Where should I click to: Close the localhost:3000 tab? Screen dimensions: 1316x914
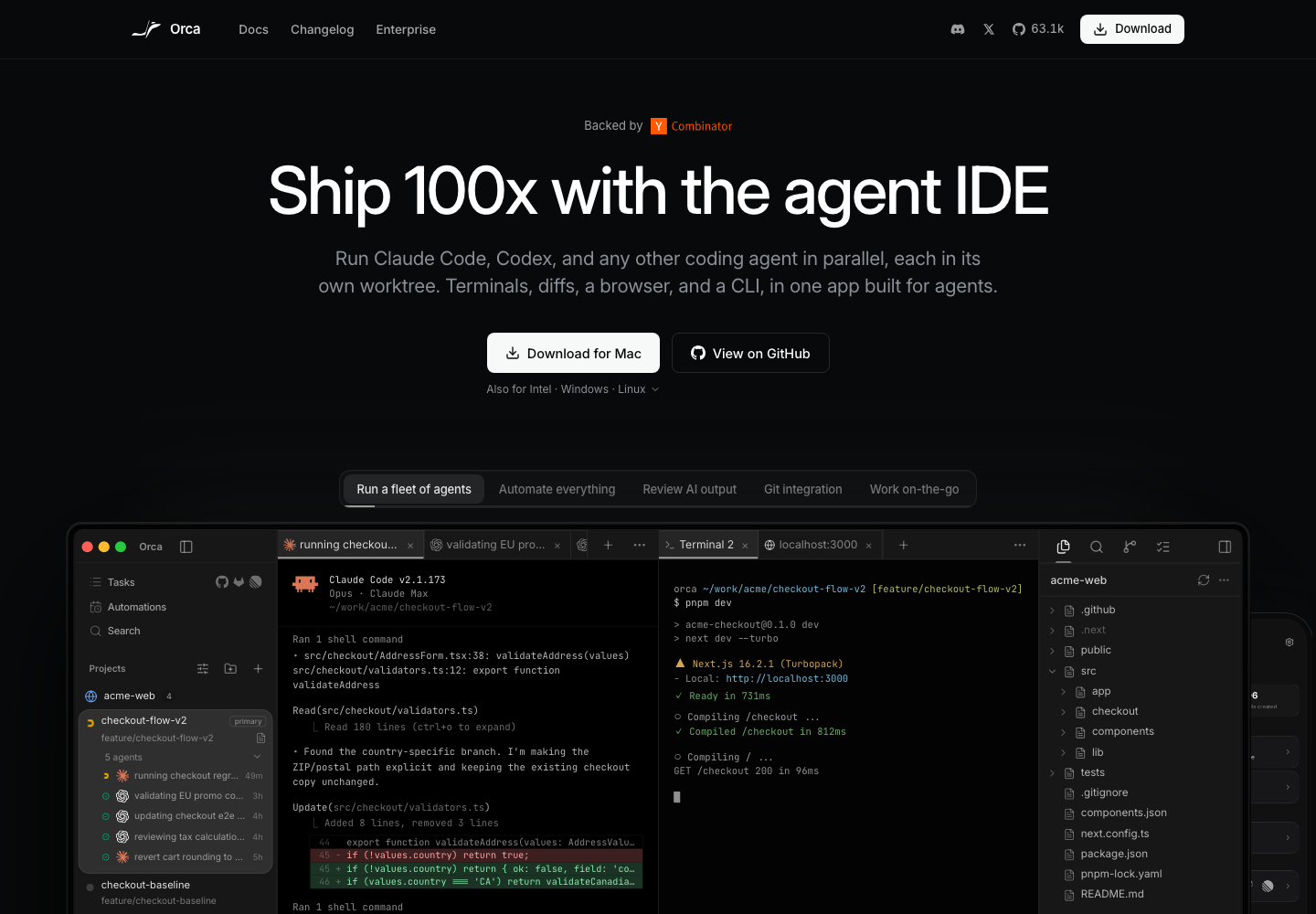(x=868, y=546)
